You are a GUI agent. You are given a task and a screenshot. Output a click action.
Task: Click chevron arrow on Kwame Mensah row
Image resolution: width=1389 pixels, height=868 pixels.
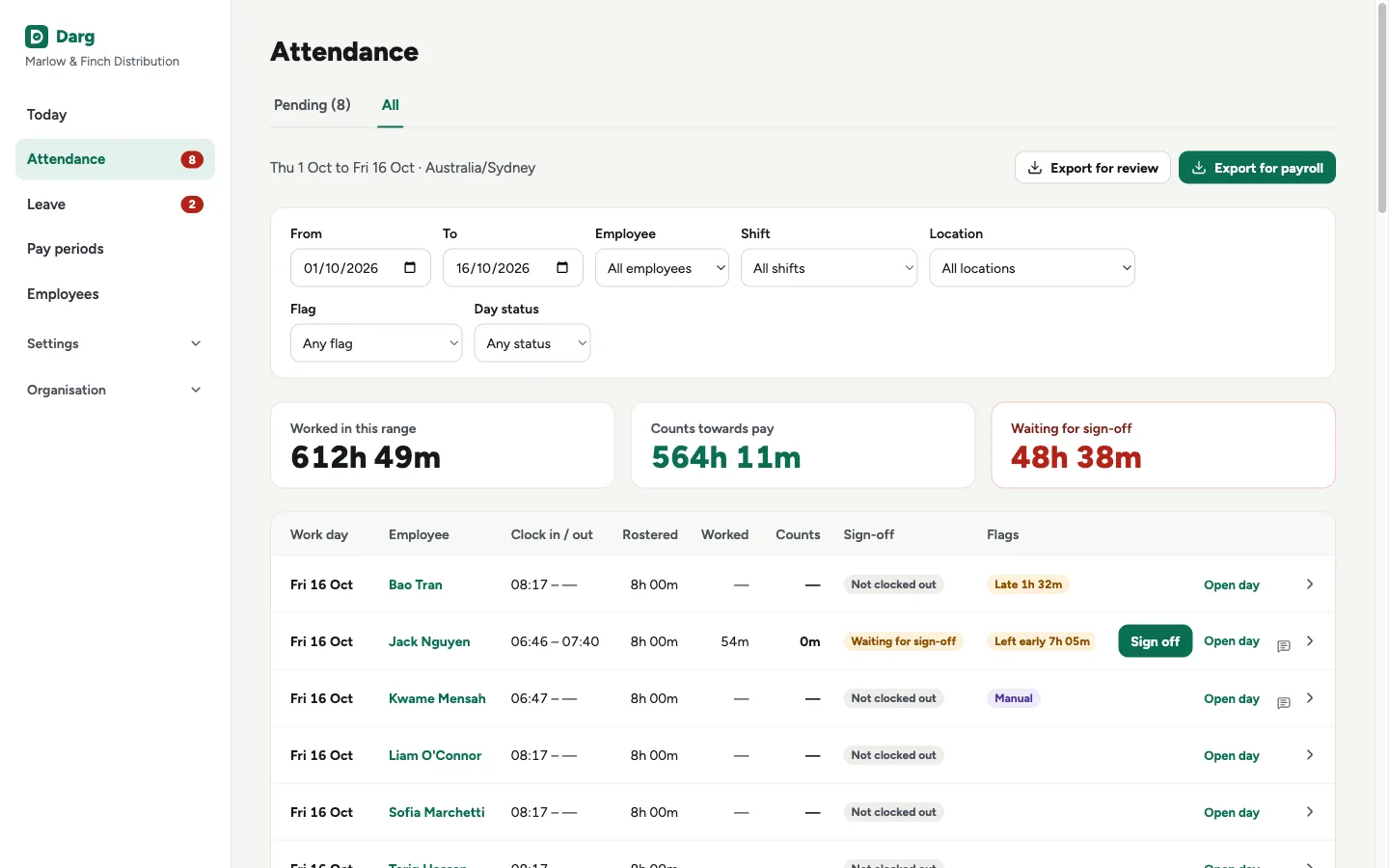[1310, 698]
